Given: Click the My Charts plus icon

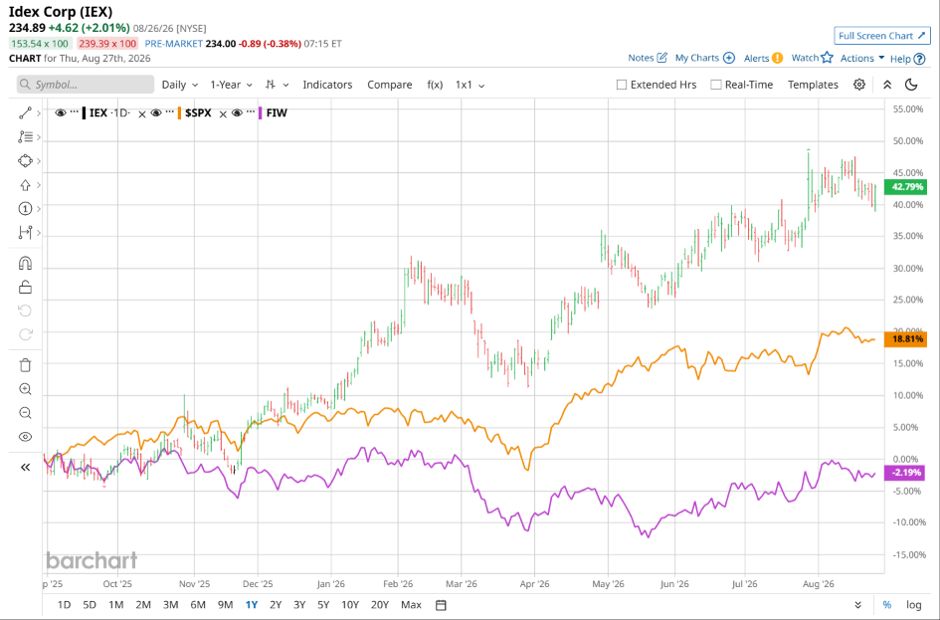Looking at the screenshot, I should pos(729,58).
